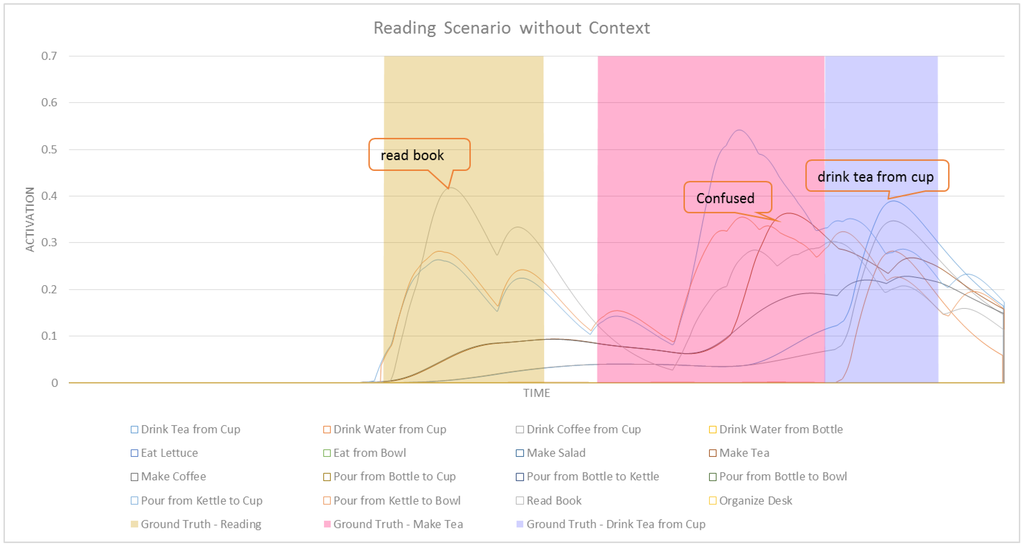Select 'Drink Water from Bottle' legend entry
This screenshot has width=1024, height=546.
pyautogui.click(x=781, y=430)
